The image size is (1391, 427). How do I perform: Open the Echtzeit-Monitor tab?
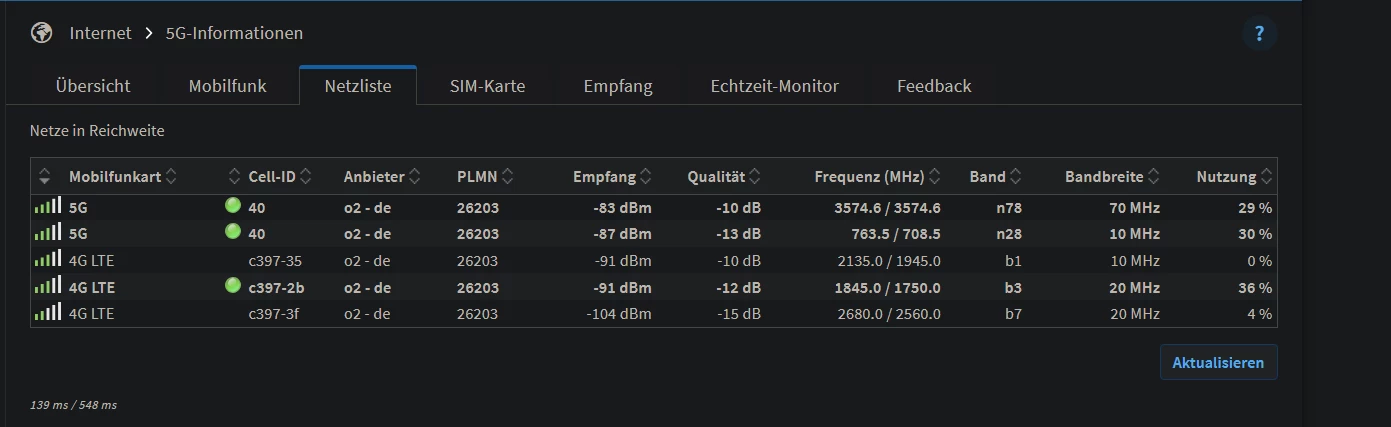pyautogui.click(x=774, y=86)
